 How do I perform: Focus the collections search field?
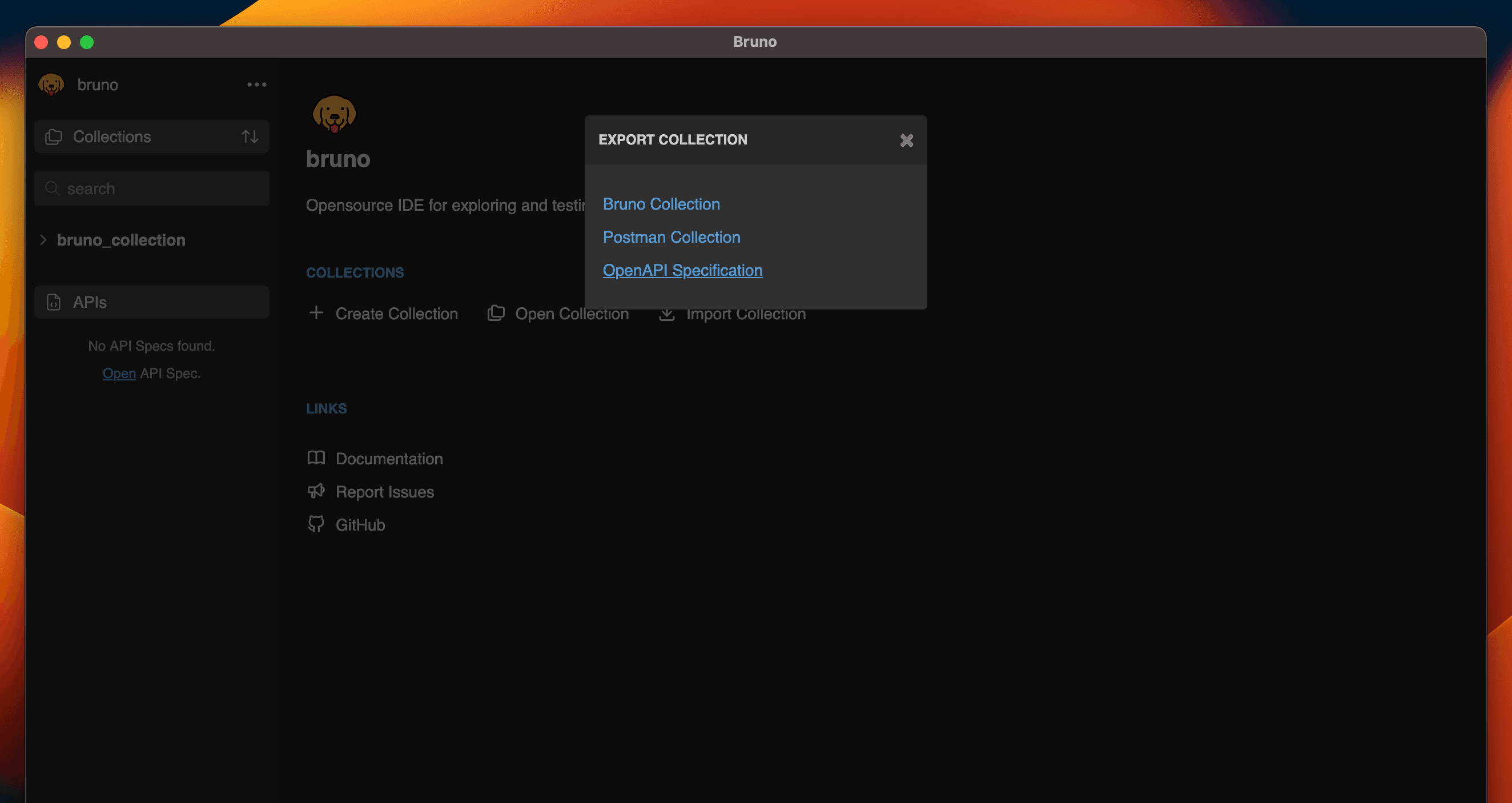[151, 188]
